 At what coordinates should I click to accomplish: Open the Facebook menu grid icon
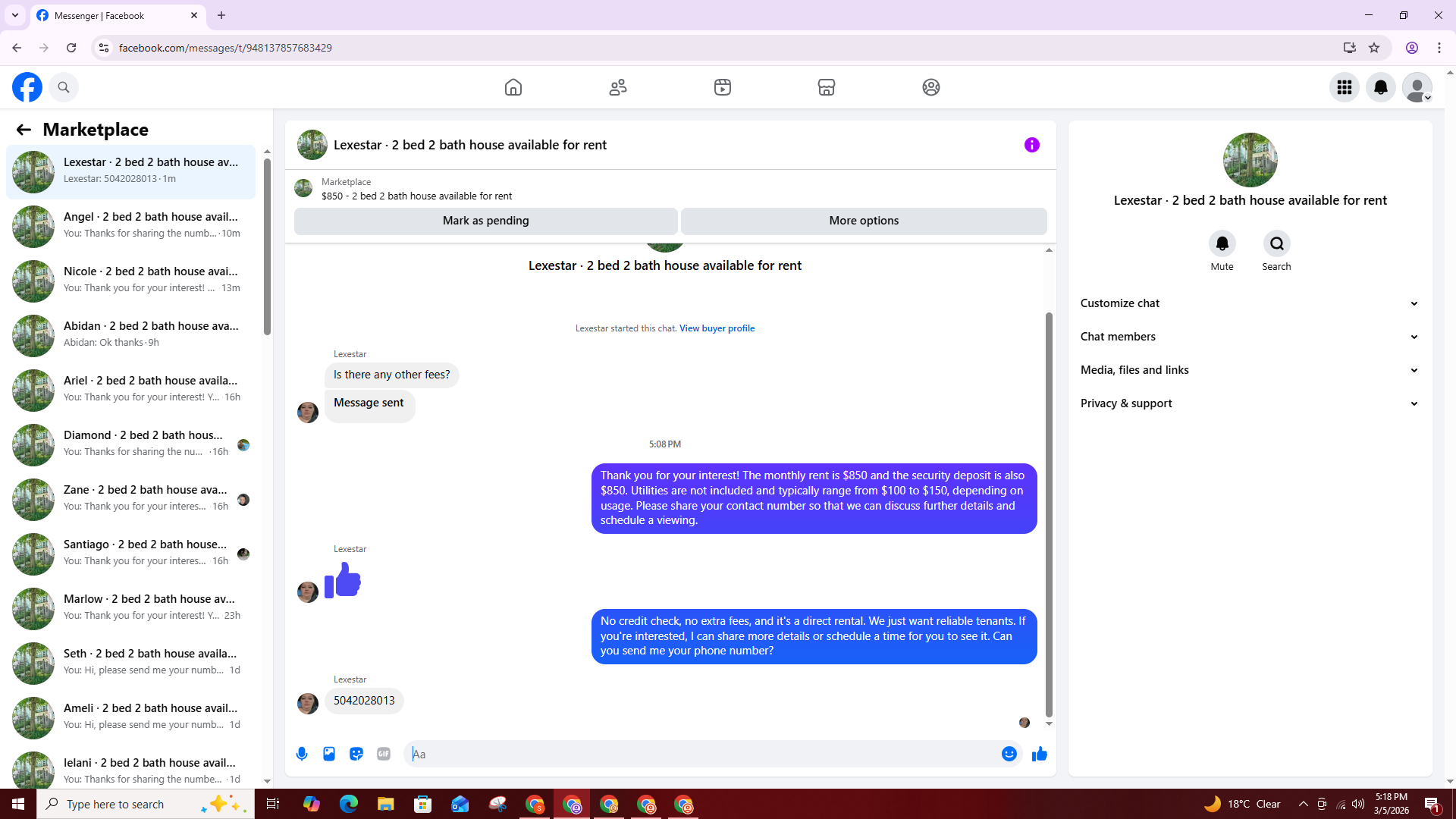pyautogui.click(x=1344, y=87)
